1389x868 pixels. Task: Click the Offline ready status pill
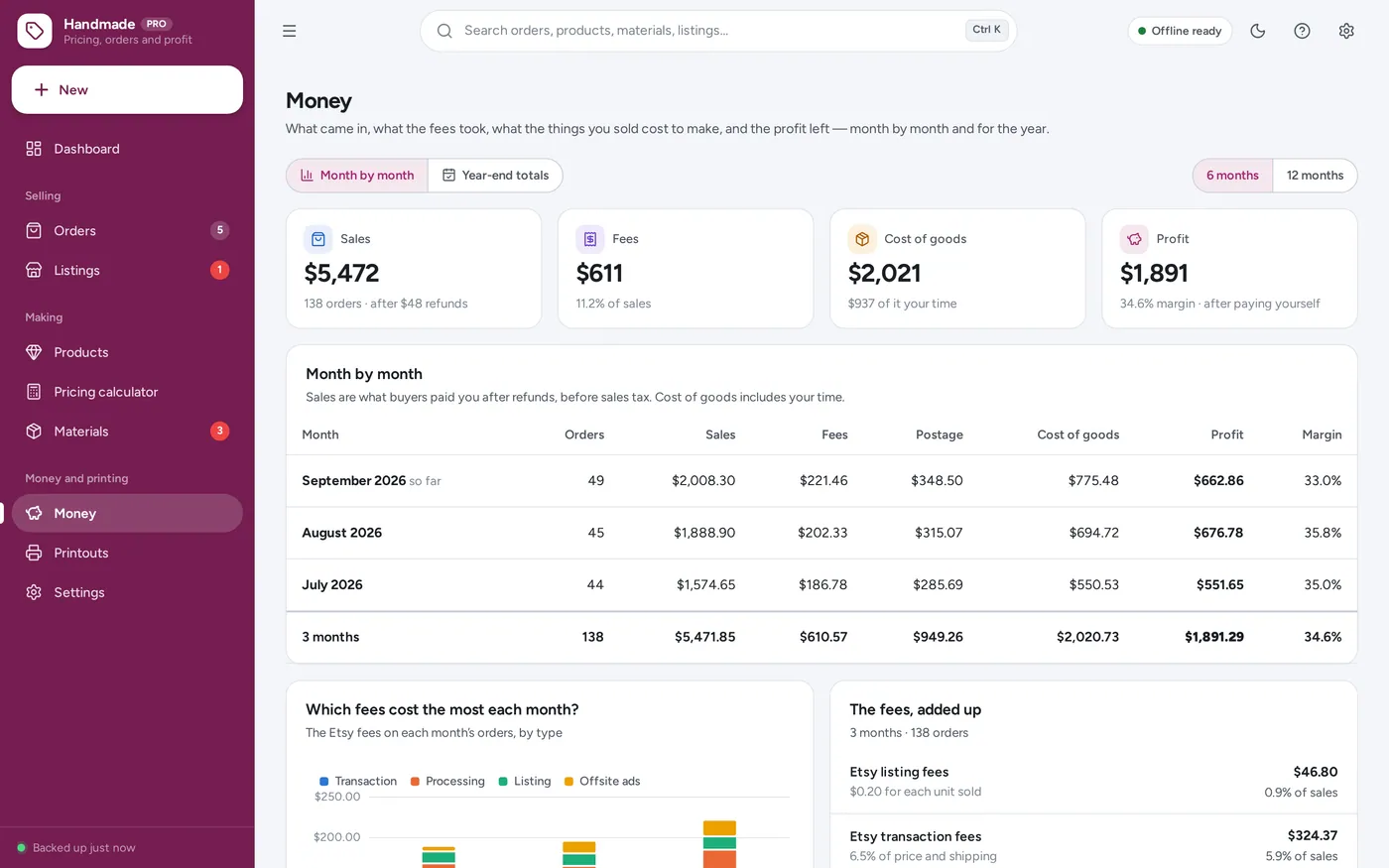pyautogui.click(x=1180, y=31)
